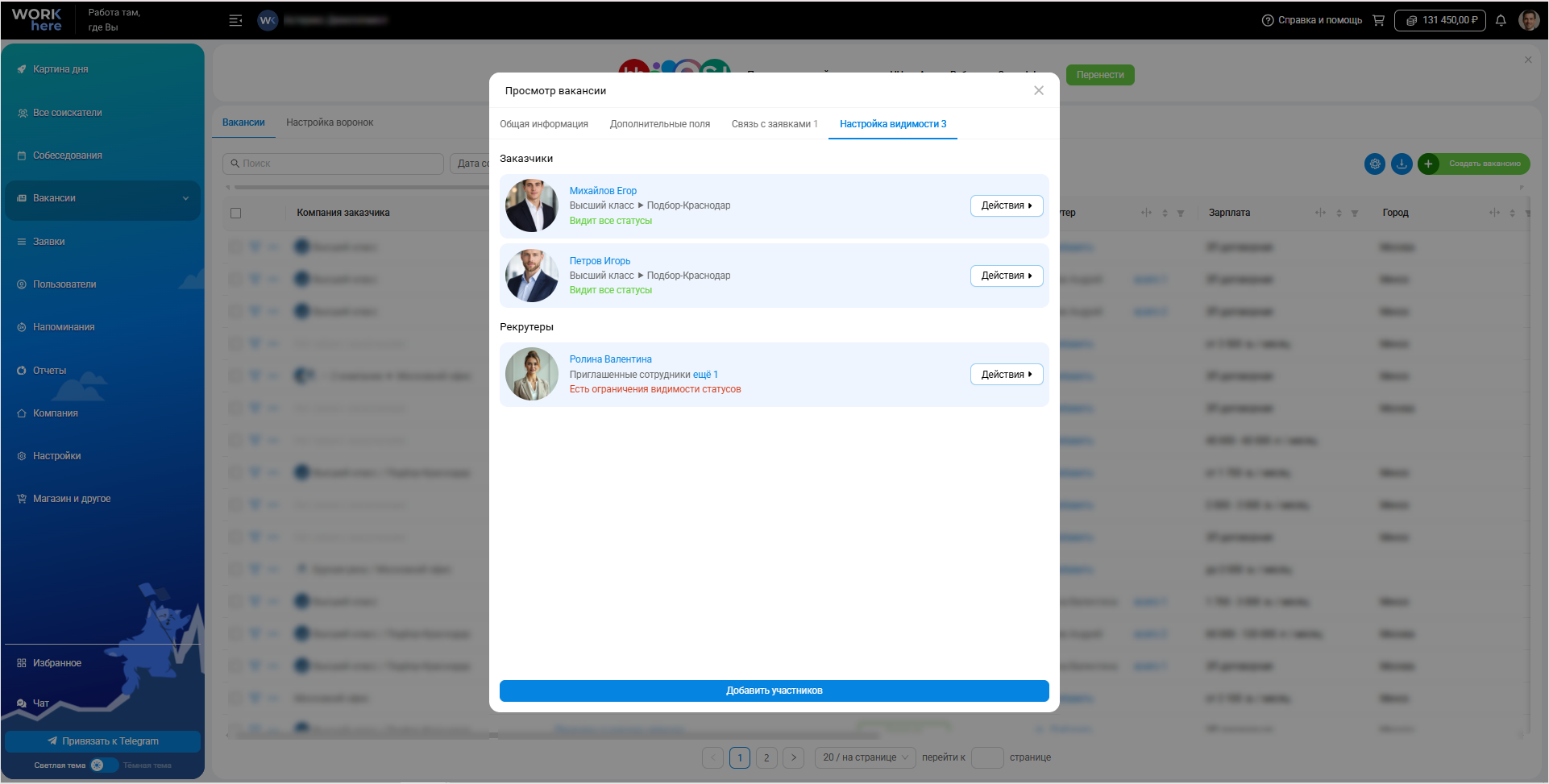Tick the first row checkbox in vacancies table
Viewport: 1549px width, 784px height.
coord(235,247)
